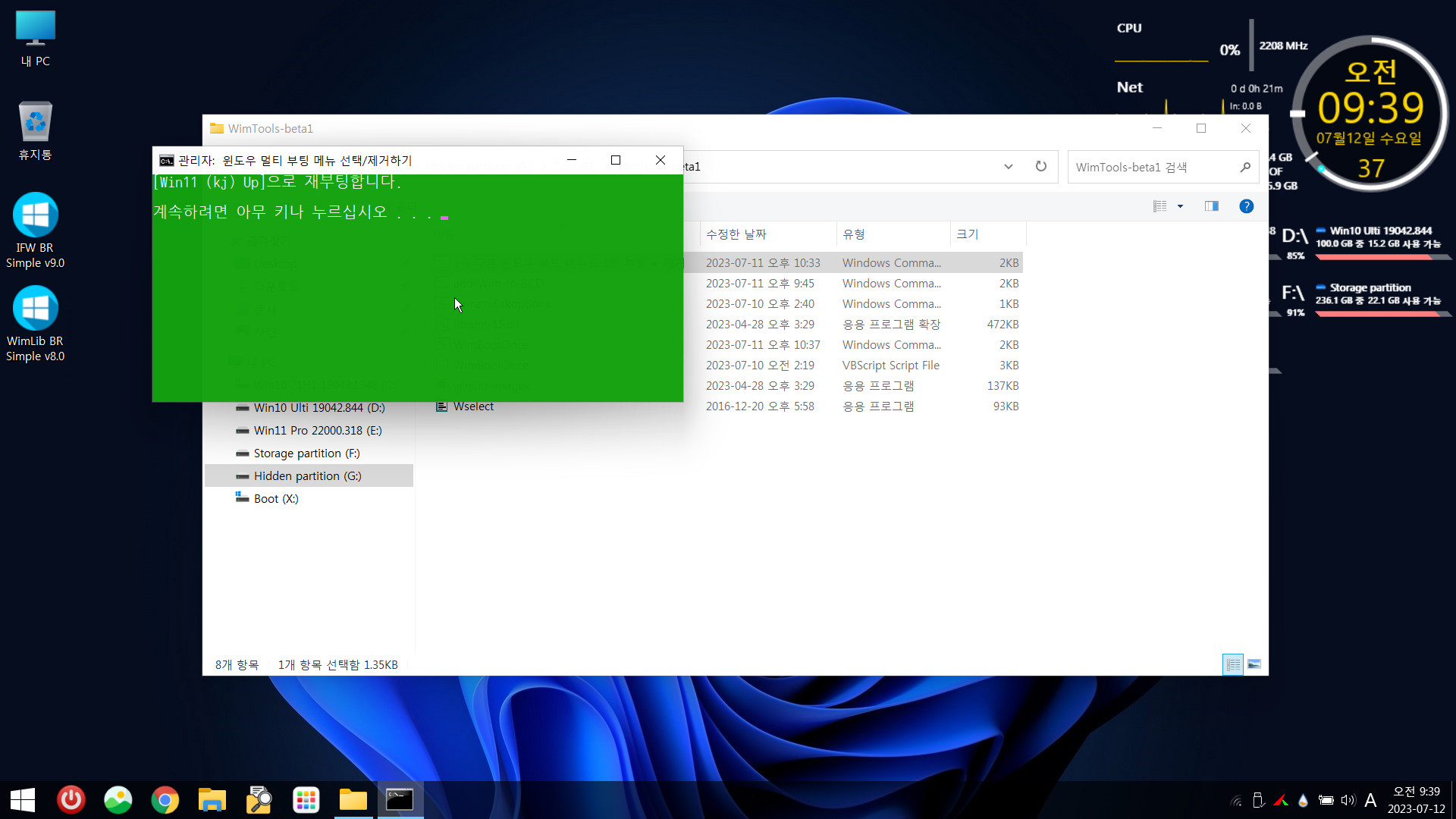Open the 휴지통 recycle bin icon
Screen dimensions: 1456x819
point(35,130)
